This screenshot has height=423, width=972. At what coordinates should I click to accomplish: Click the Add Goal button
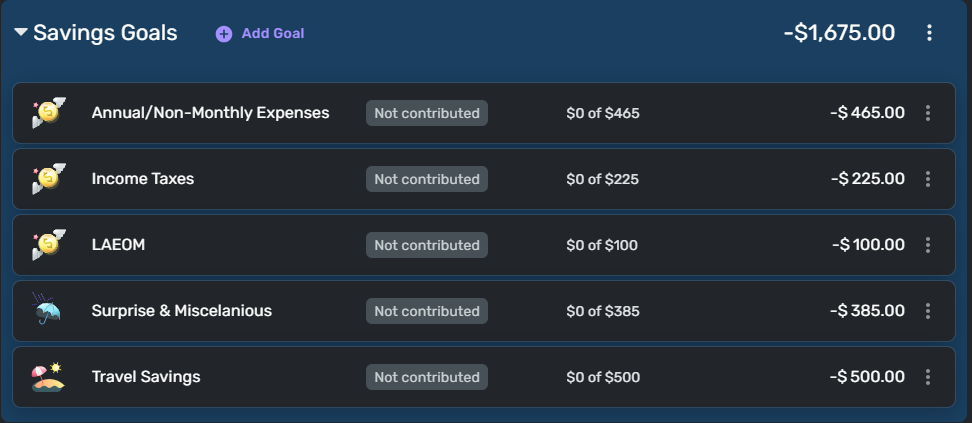(x=272, y=33)
